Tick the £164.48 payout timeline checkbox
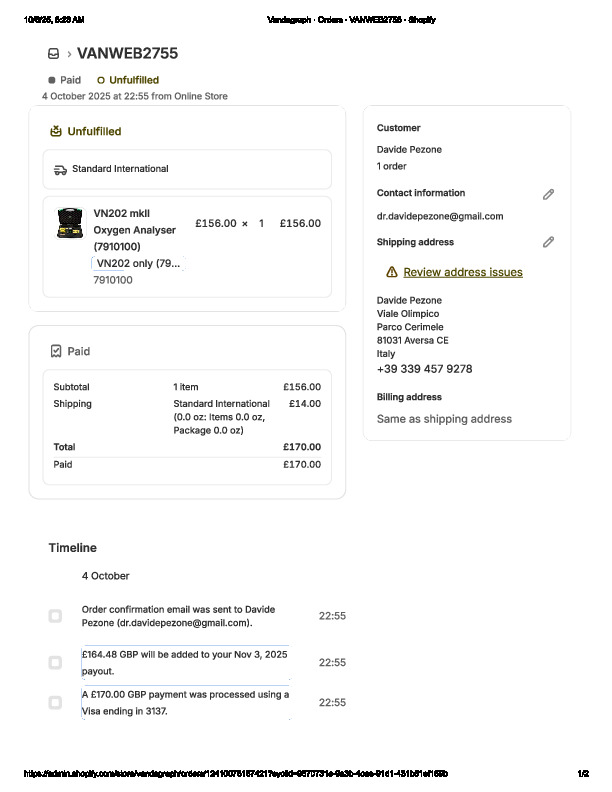Screen dimensions: 612x792 (x=55, y=662)
